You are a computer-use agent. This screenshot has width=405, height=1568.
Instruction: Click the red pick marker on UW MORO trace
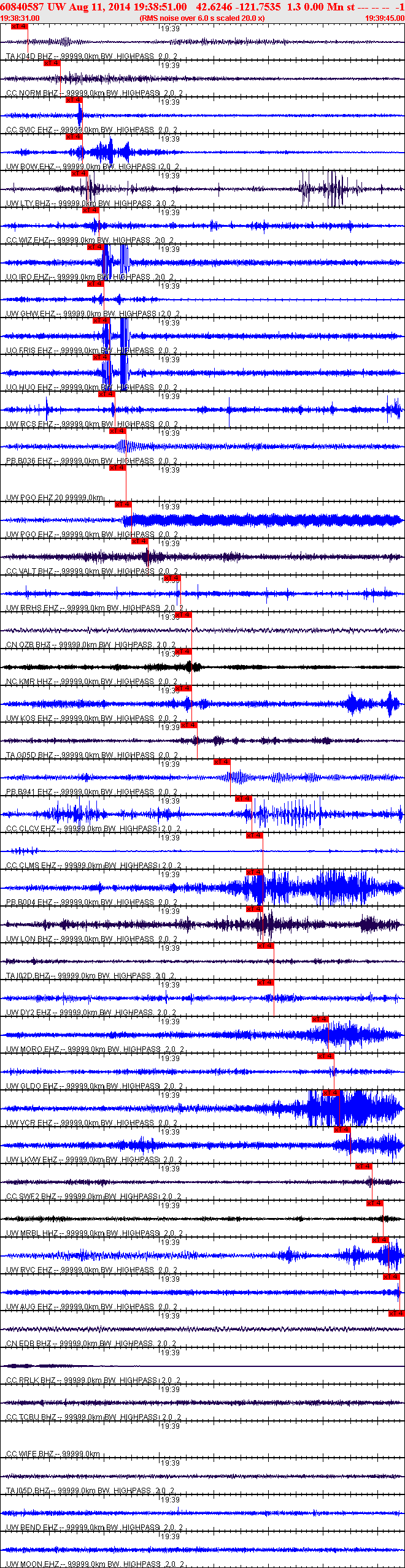pos(320,1019)
